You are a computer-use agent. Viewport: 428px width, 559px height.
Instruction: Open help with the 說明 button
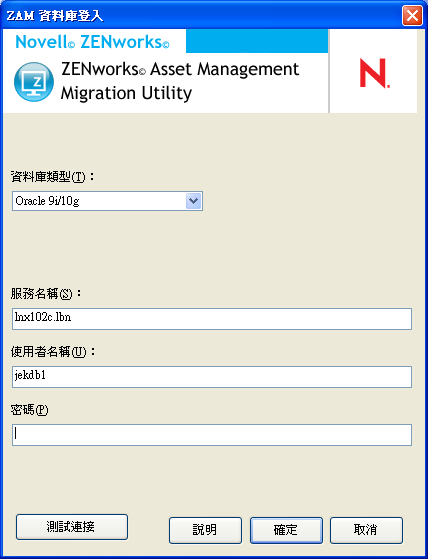click(205, 530)
